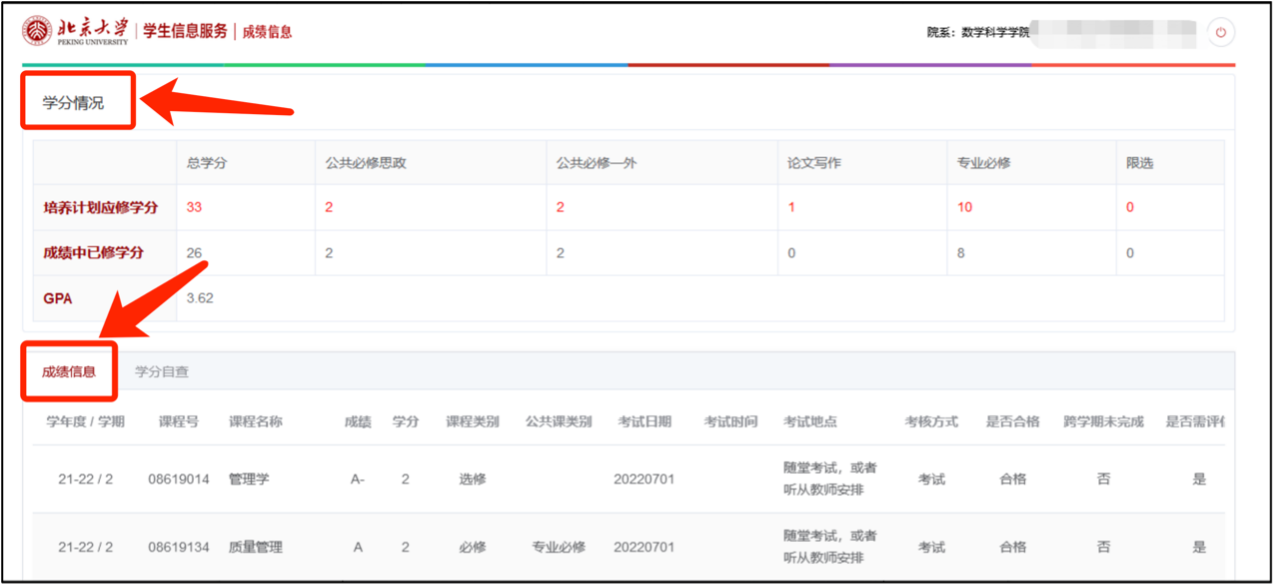Select the 学分情况 section heading
This screenshot has width=1277, height=586.
pos(73,102)
